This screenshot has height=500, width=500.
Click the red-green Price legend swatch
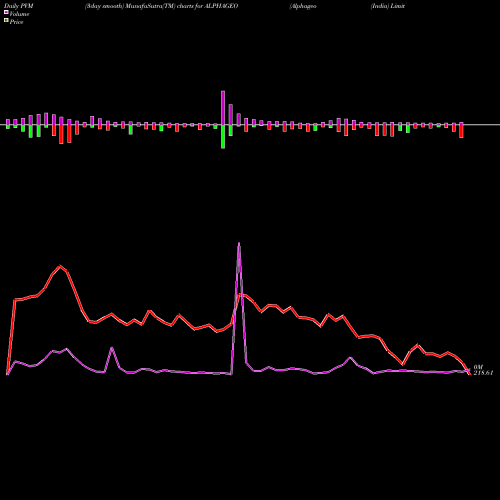[6, 20]
